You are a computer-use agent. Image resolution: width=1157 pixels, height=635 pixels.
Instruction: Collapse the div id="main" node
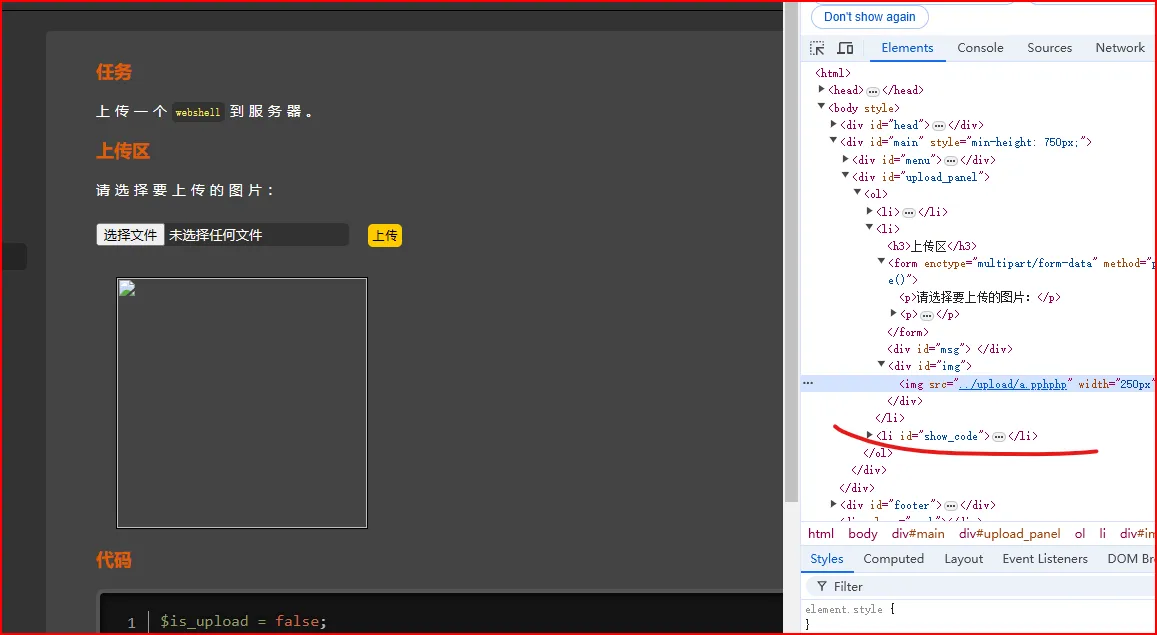pos(834,141)
